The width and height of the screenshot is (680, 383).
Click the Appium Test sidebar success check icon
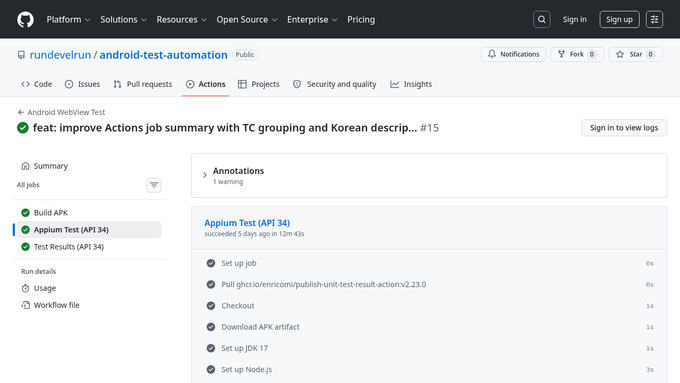click(x=26, y=230)
